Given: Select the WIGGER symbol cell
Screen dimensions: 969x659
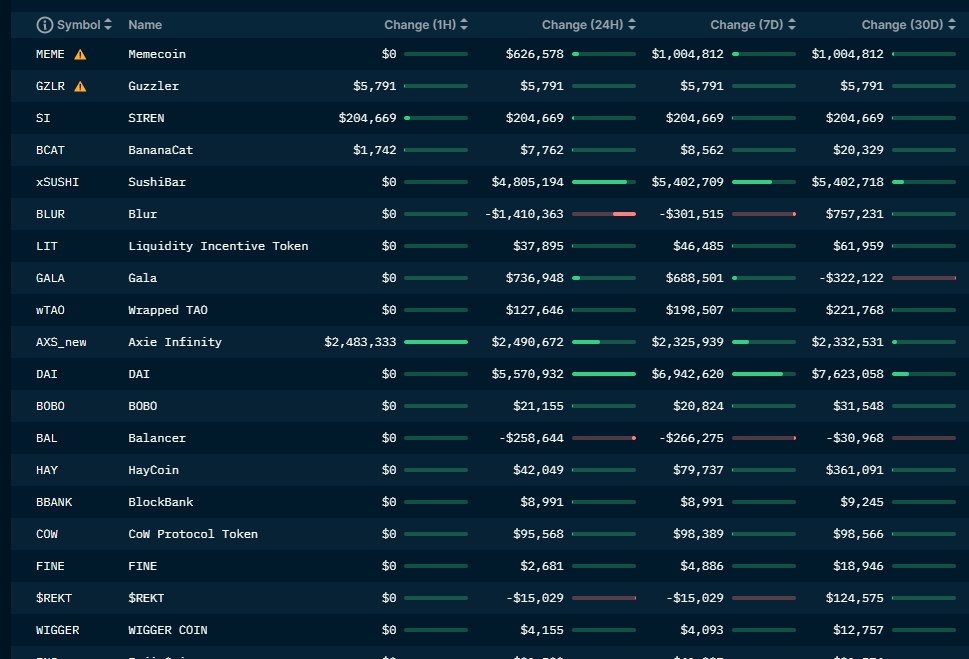Looking at the screenshot, I should (57, 630).
